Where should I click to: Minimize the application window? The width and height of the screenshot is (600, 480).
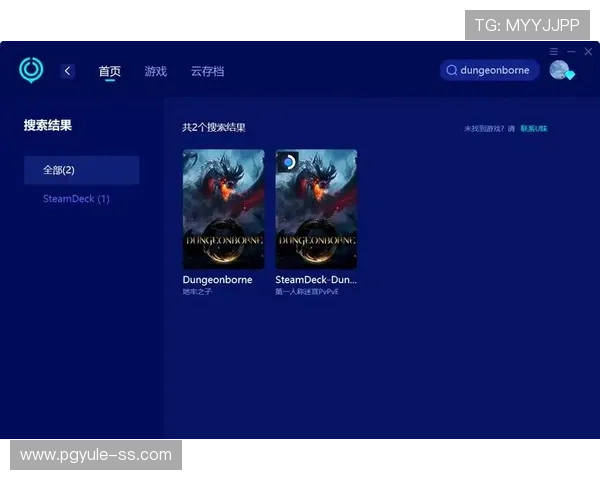coord(571,51)
